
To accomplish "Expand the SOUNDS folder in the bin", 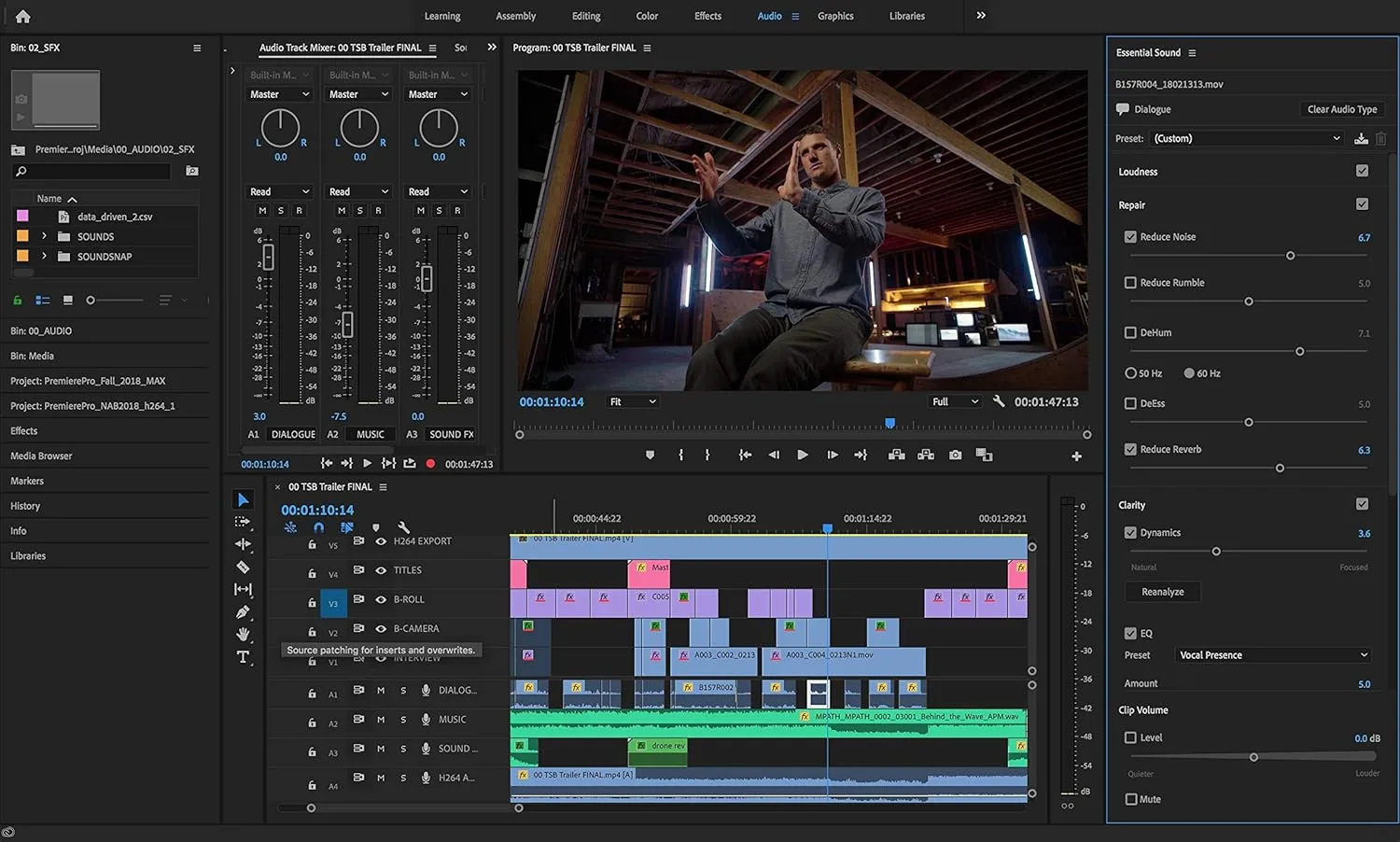I will click(44, 236).
